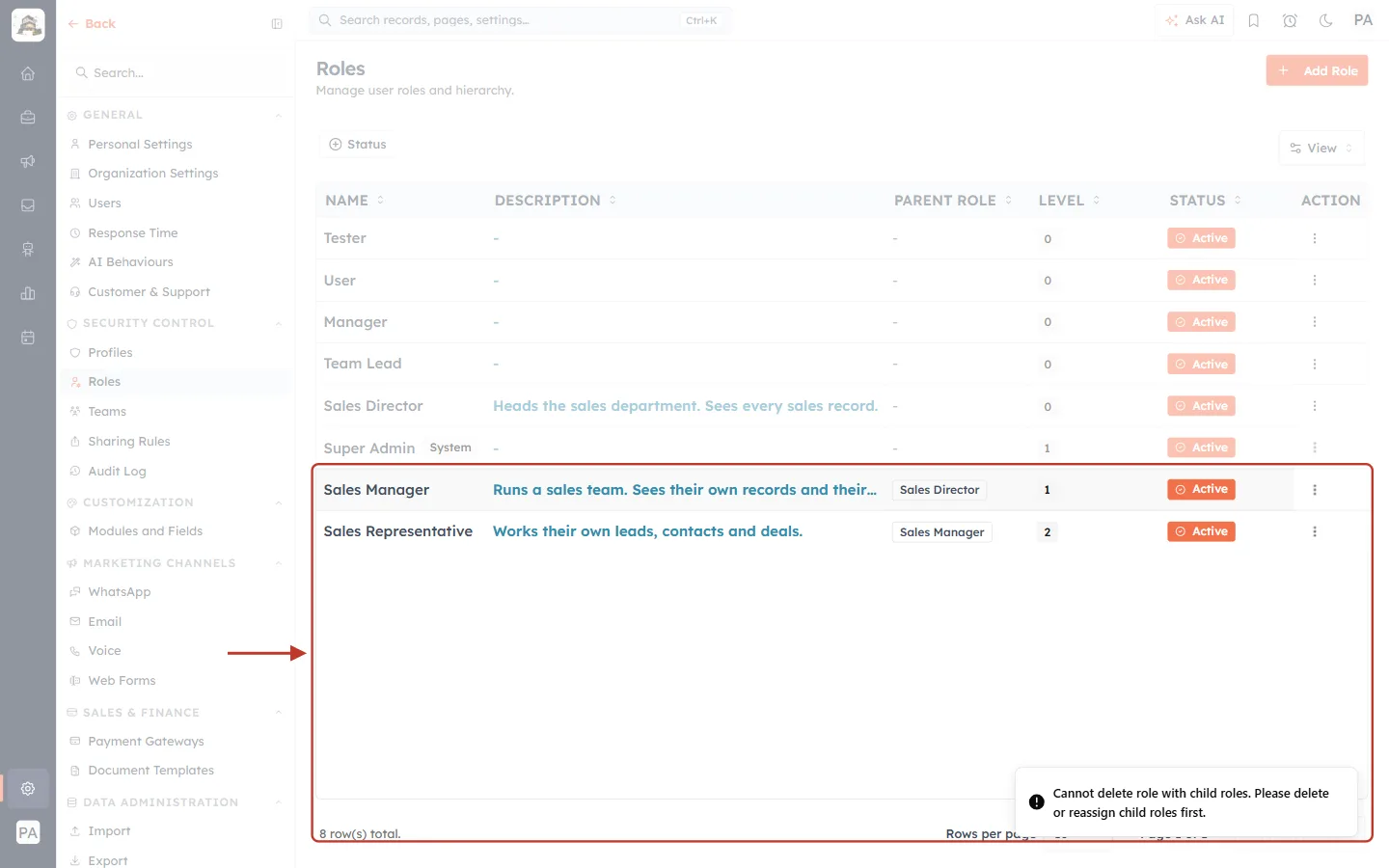Click the sidebar settings Search box
1389x868 pixels.
pos(176,72)
